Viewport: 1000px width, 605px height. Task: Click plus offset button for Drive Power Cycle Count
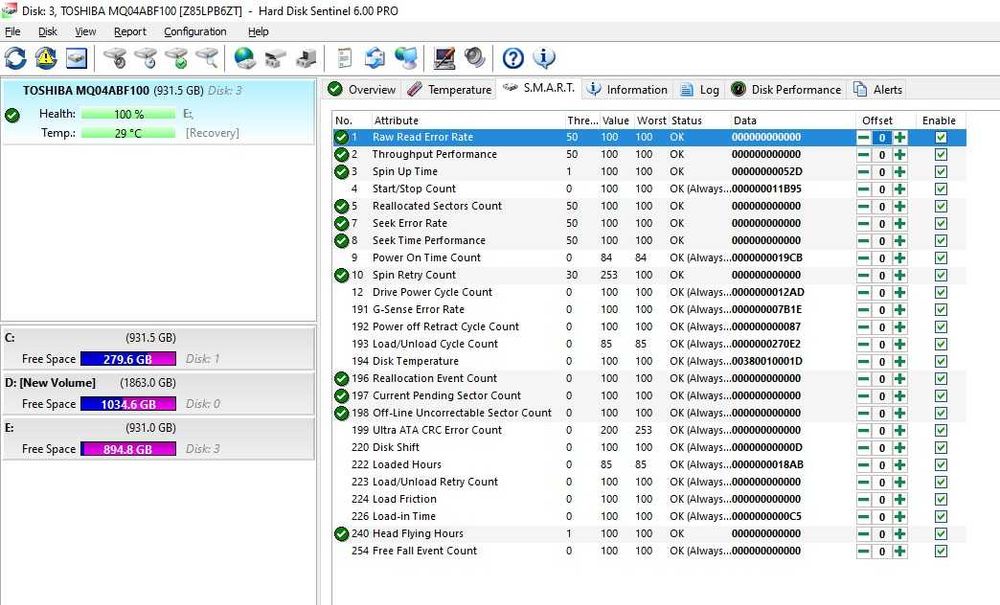tap(900, 293)
